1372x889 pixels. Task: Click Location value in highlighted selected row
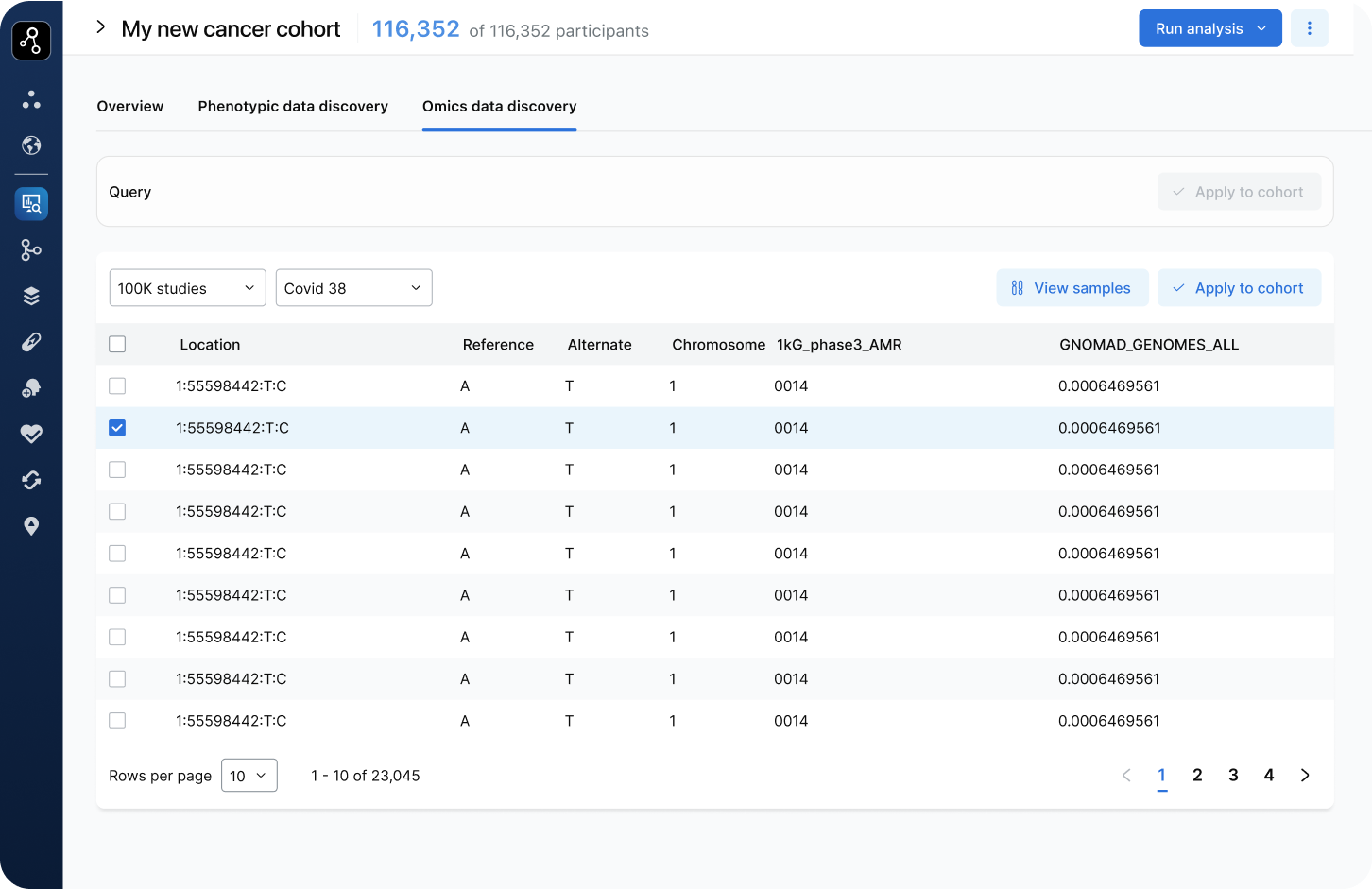pyautogui.click(x=232, y=428)
